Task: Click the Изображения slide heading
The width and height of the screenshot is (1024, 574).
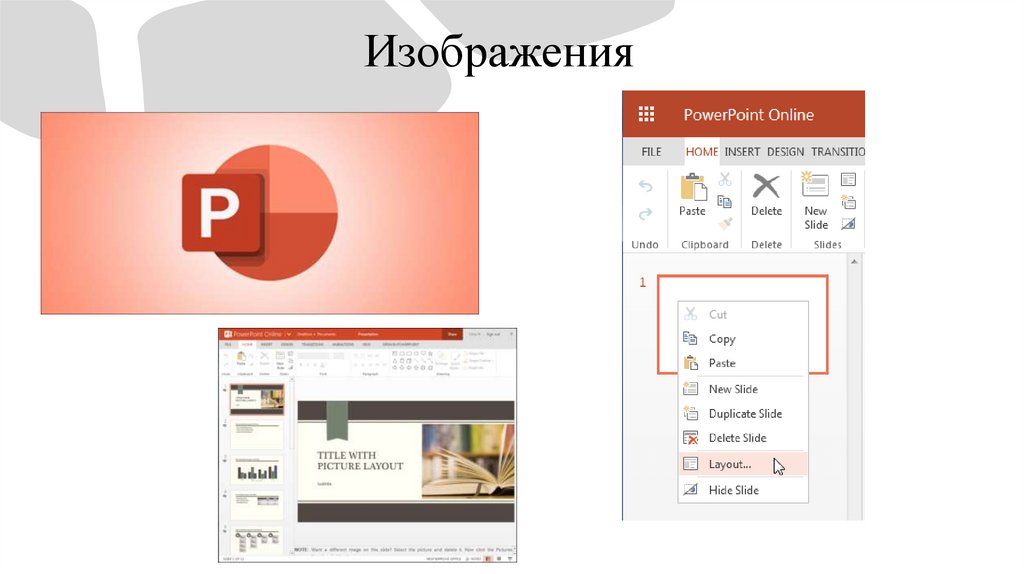Action: coord(498,52)
